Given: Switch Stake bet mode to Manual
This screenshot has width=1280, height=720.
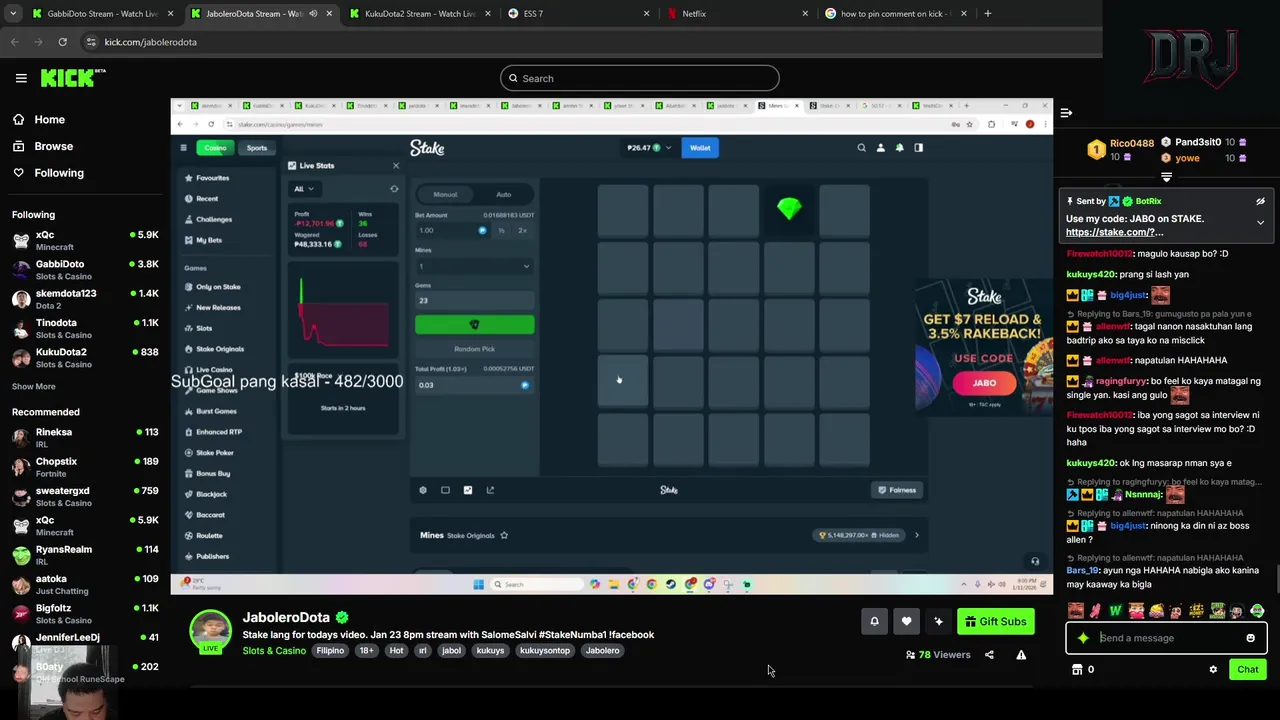Looking at the screenshot, I should [x=445, y=195].
